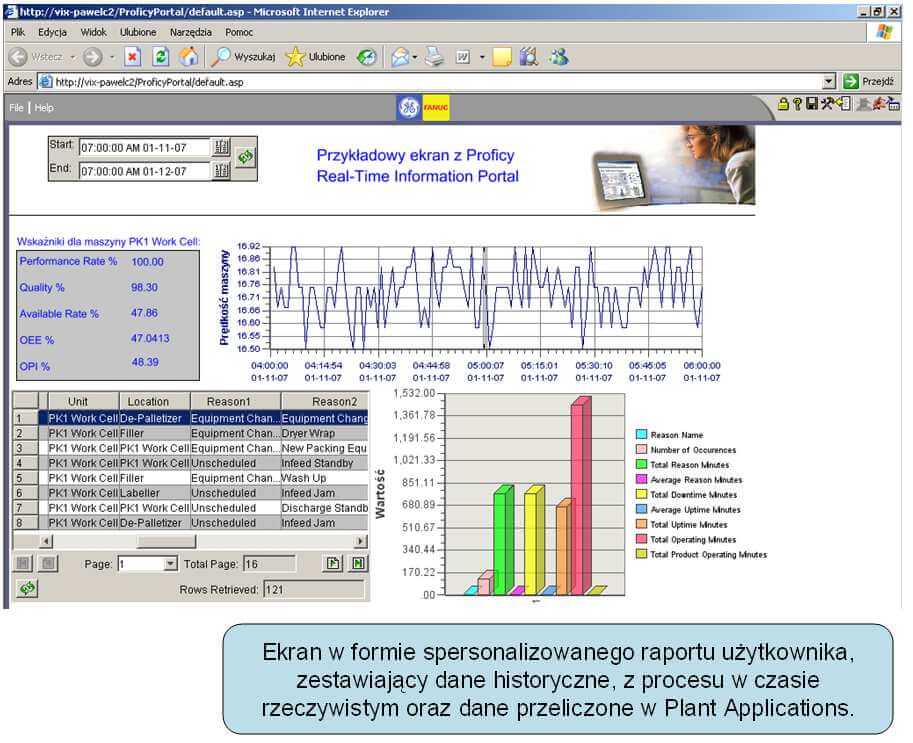Open the Messenger people icon

pyautogui.click(x=559, y=56)
